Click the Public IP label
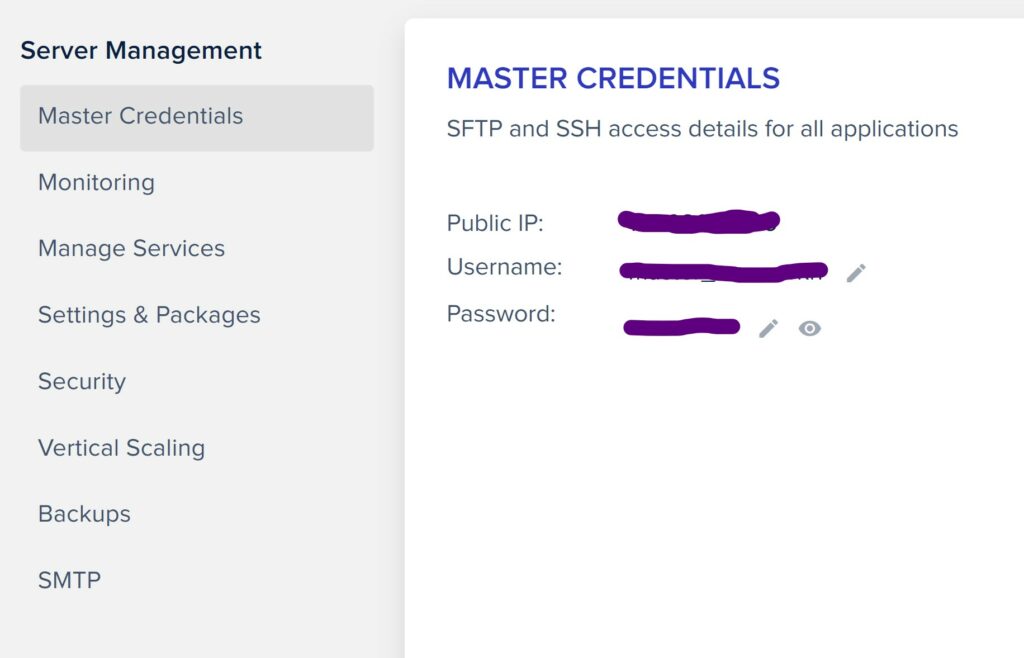Screen dimensions: 1024x658 point(495,223)
